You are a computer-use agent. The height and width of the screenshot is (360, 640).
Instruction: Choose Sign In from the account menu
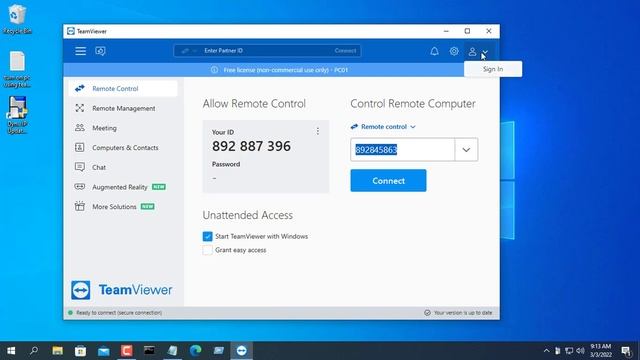tap(493, 69)
